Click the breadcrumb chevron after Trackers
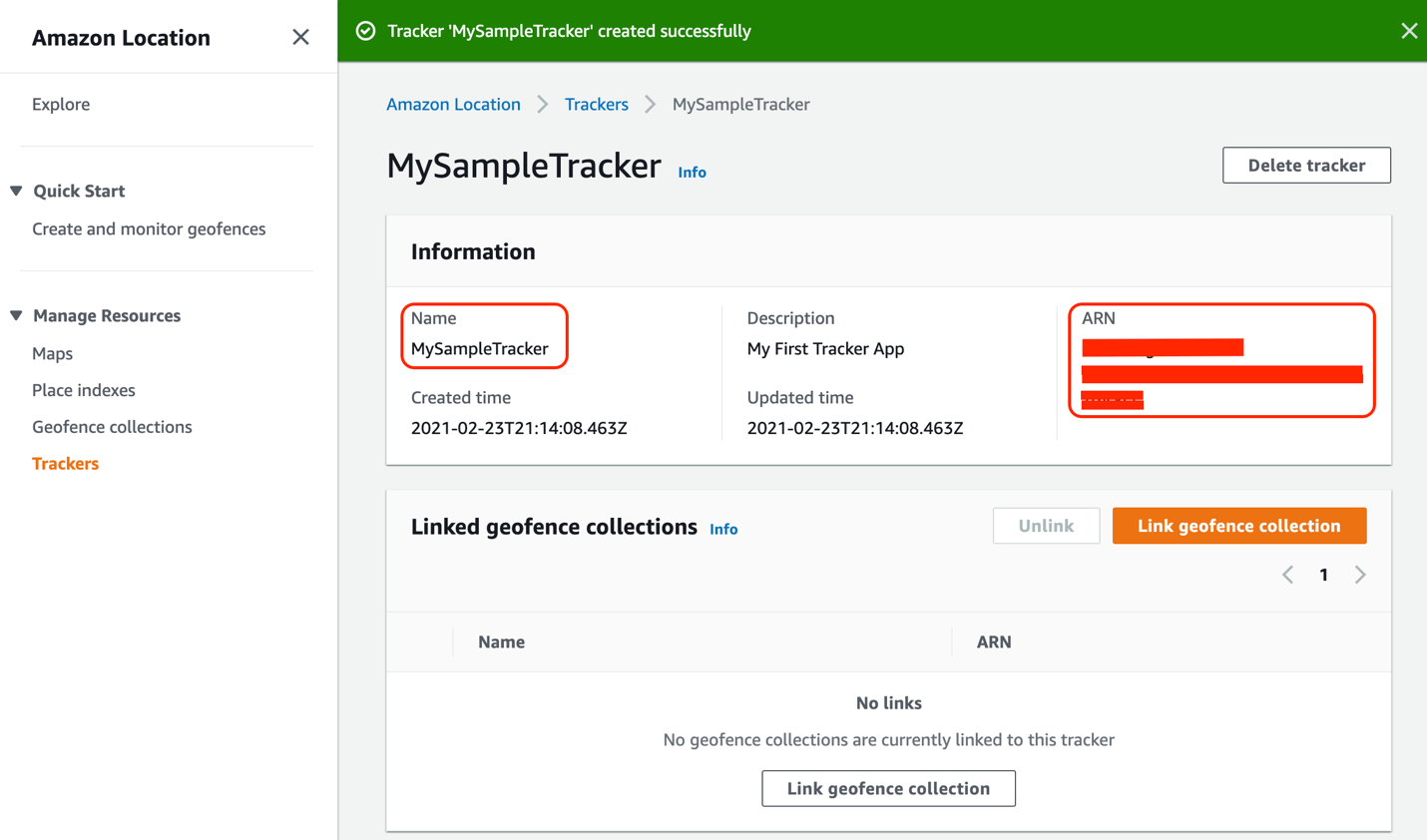The height and width of the screenshot is (840, 1427). coord(651,104)
